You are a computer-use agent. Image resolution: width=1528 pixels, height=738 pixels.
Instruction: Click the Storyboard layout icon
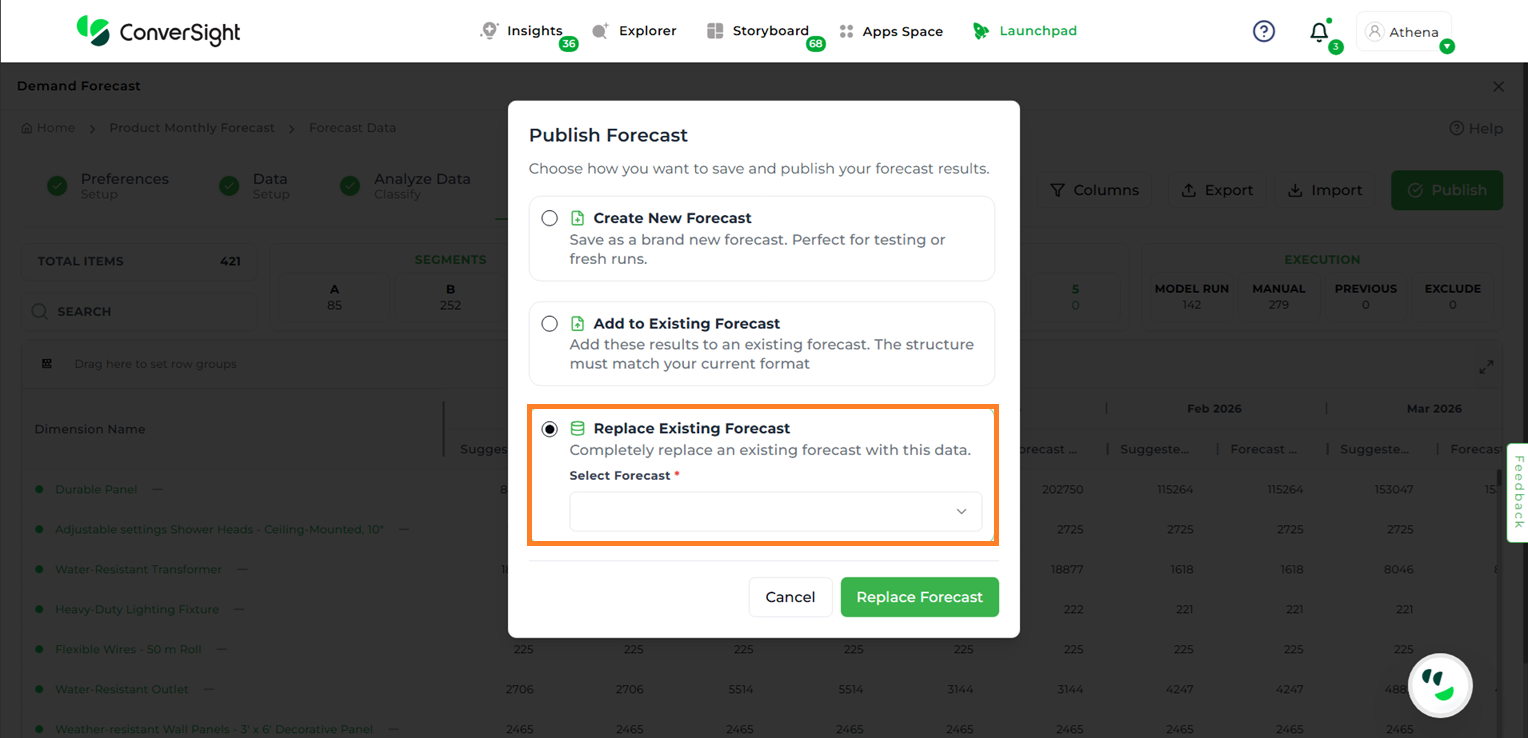pos(715,31)
